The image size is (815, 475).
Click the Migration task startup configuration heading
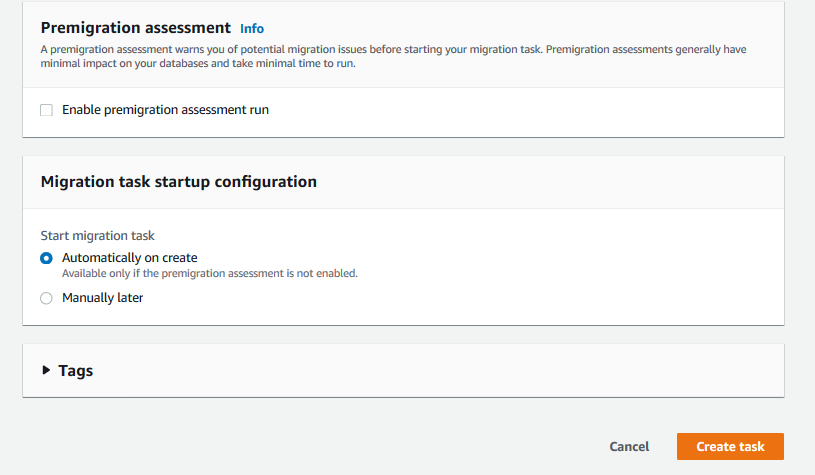(x=178, y=182)
